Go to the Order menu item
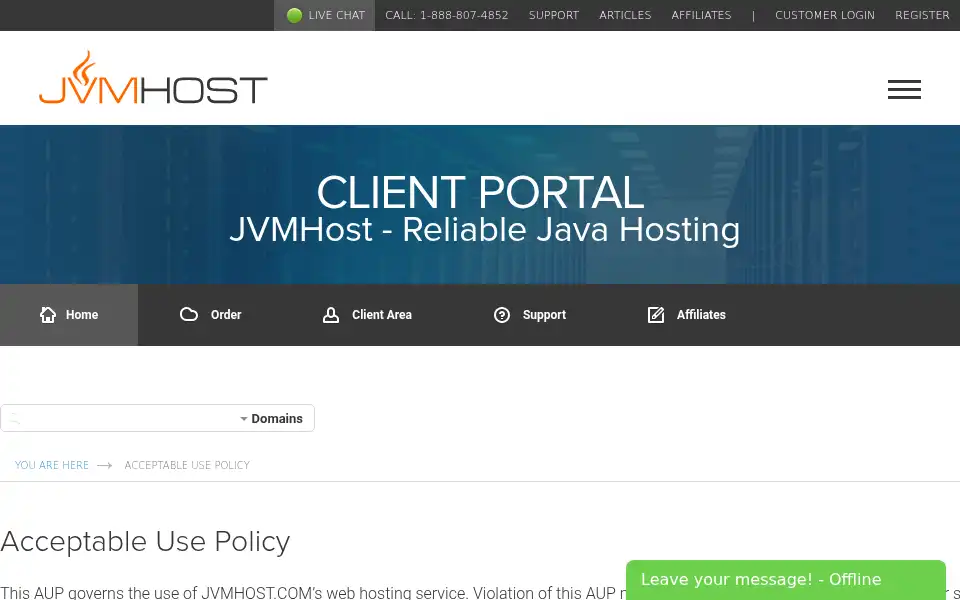960x600 pixels. click(210, 315)
